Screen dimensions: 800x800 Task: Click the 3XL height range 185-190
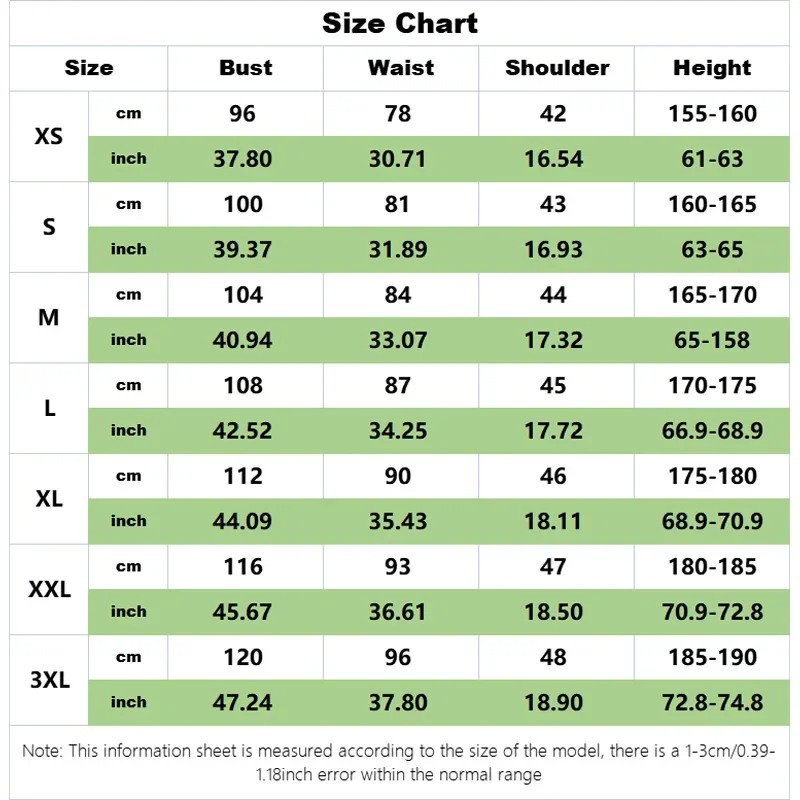click(x=712, y=657)
